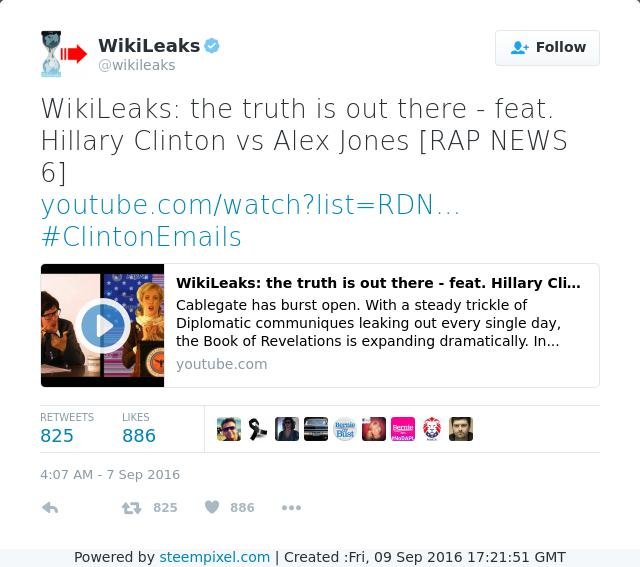View the 886 likes count

point(139,436)
